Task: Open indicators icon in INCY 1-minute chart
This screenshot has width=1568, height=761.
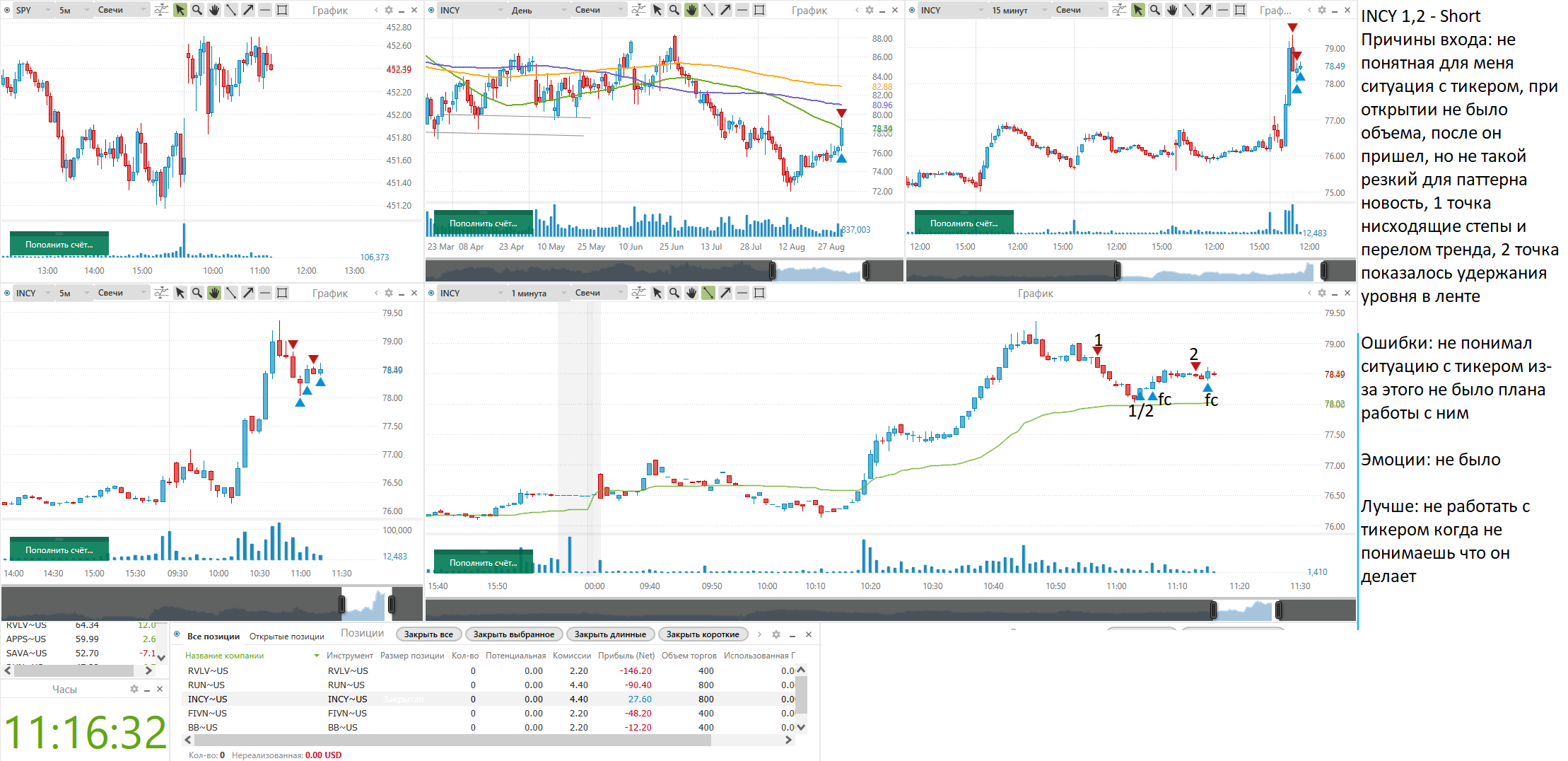Action: click(x=638, y=293)
